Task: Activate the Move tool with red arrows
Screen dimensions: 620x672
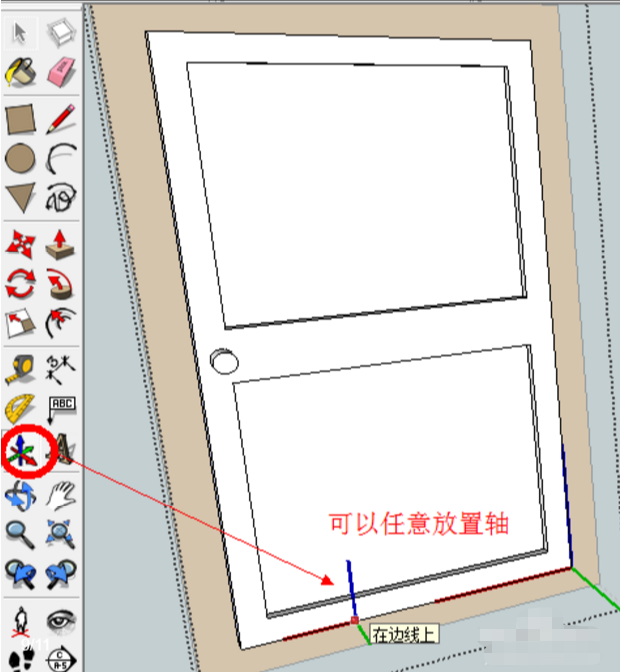Action: coord(20,245)
